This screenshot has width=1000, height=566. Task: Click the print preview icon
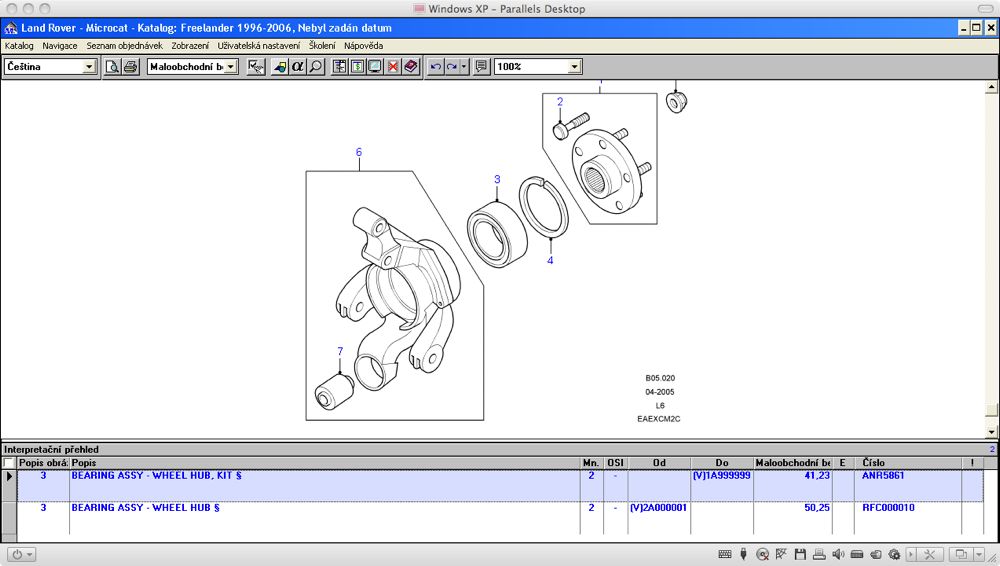(x=113, y=67)
